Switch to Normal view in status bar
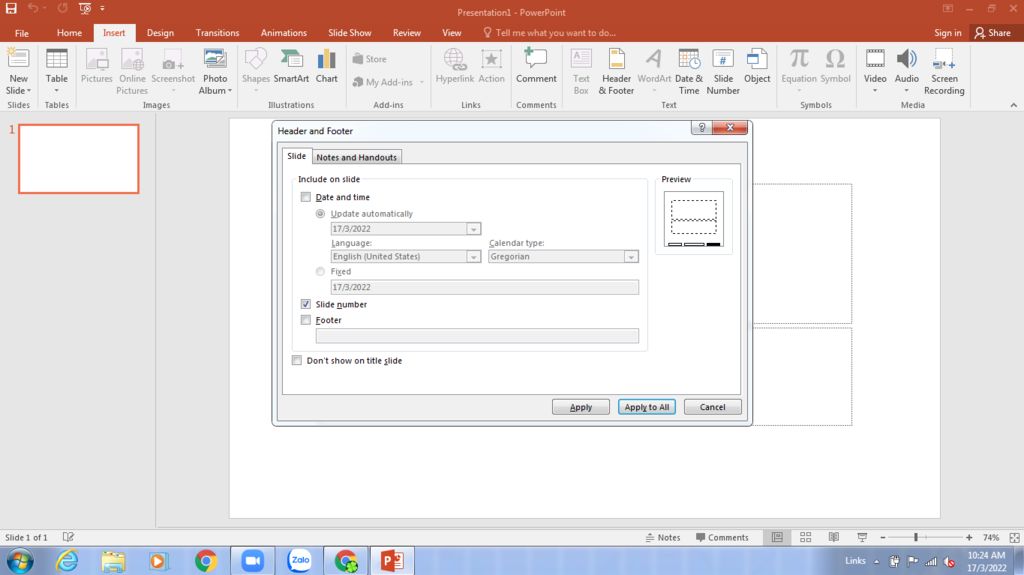 tap(777, 537)
